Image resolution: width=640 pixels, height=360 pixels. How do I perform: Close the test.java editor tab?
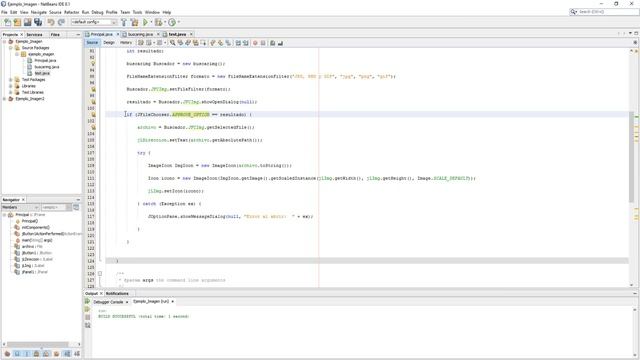191,34
